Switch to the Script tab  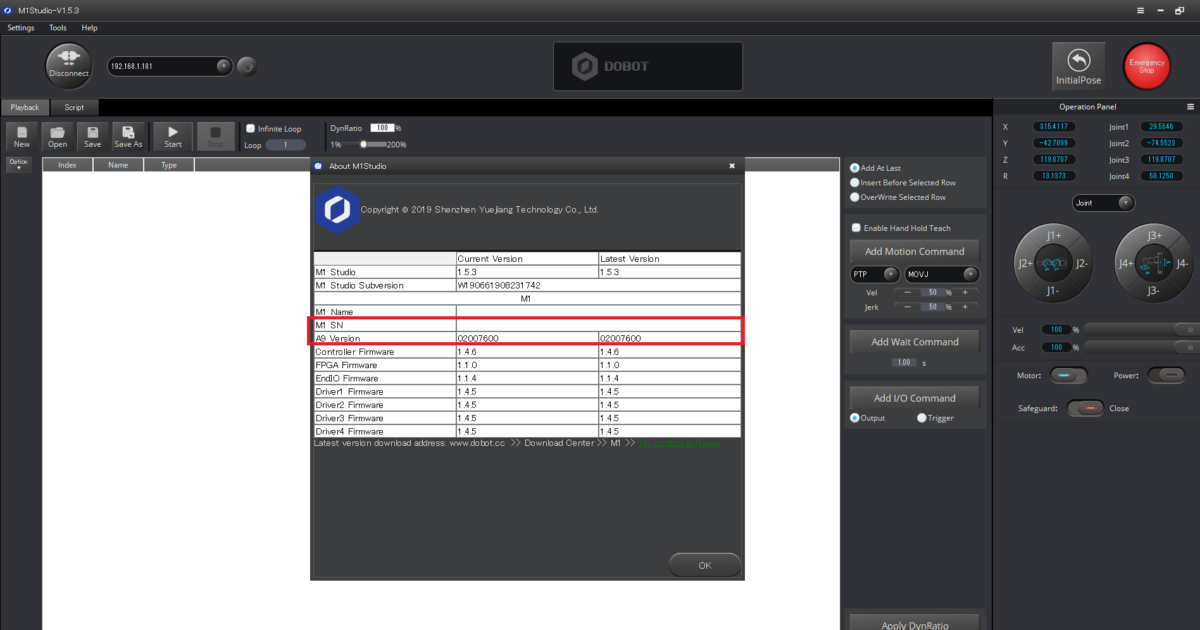tap(74, 107)
